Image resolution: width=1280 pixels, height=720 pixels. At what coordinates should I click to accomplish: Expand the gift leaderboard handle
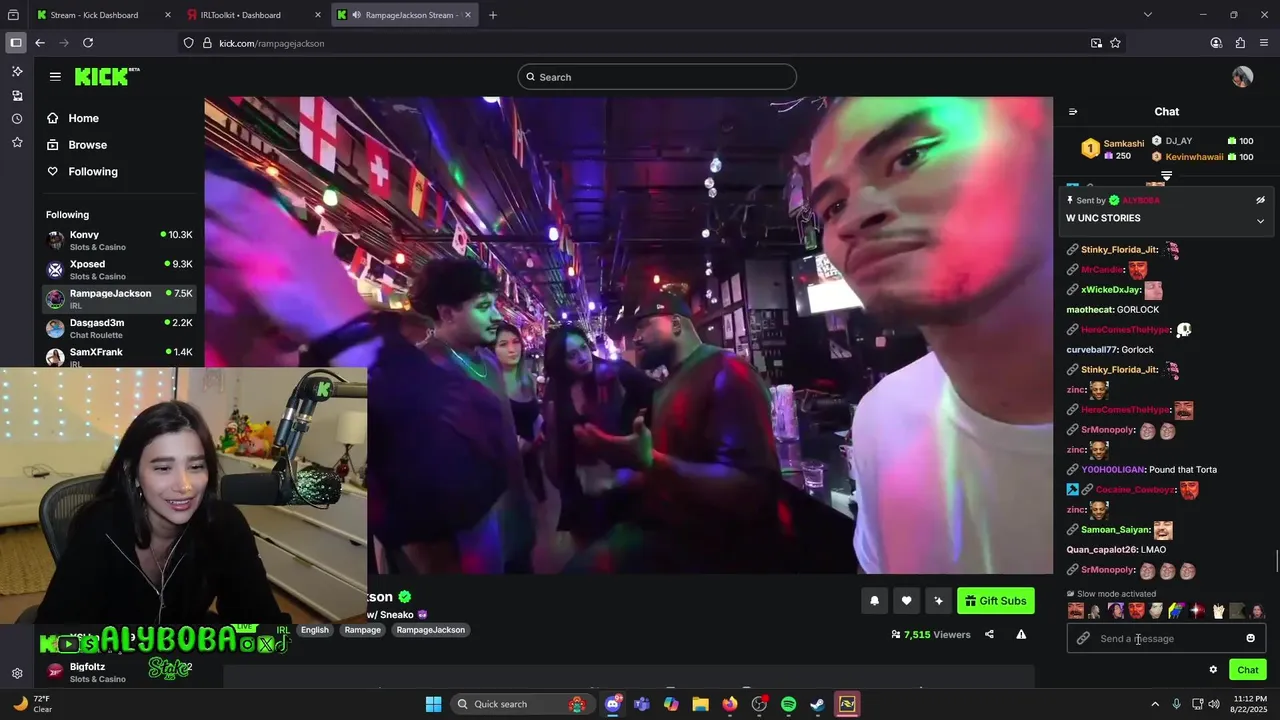1166,176
